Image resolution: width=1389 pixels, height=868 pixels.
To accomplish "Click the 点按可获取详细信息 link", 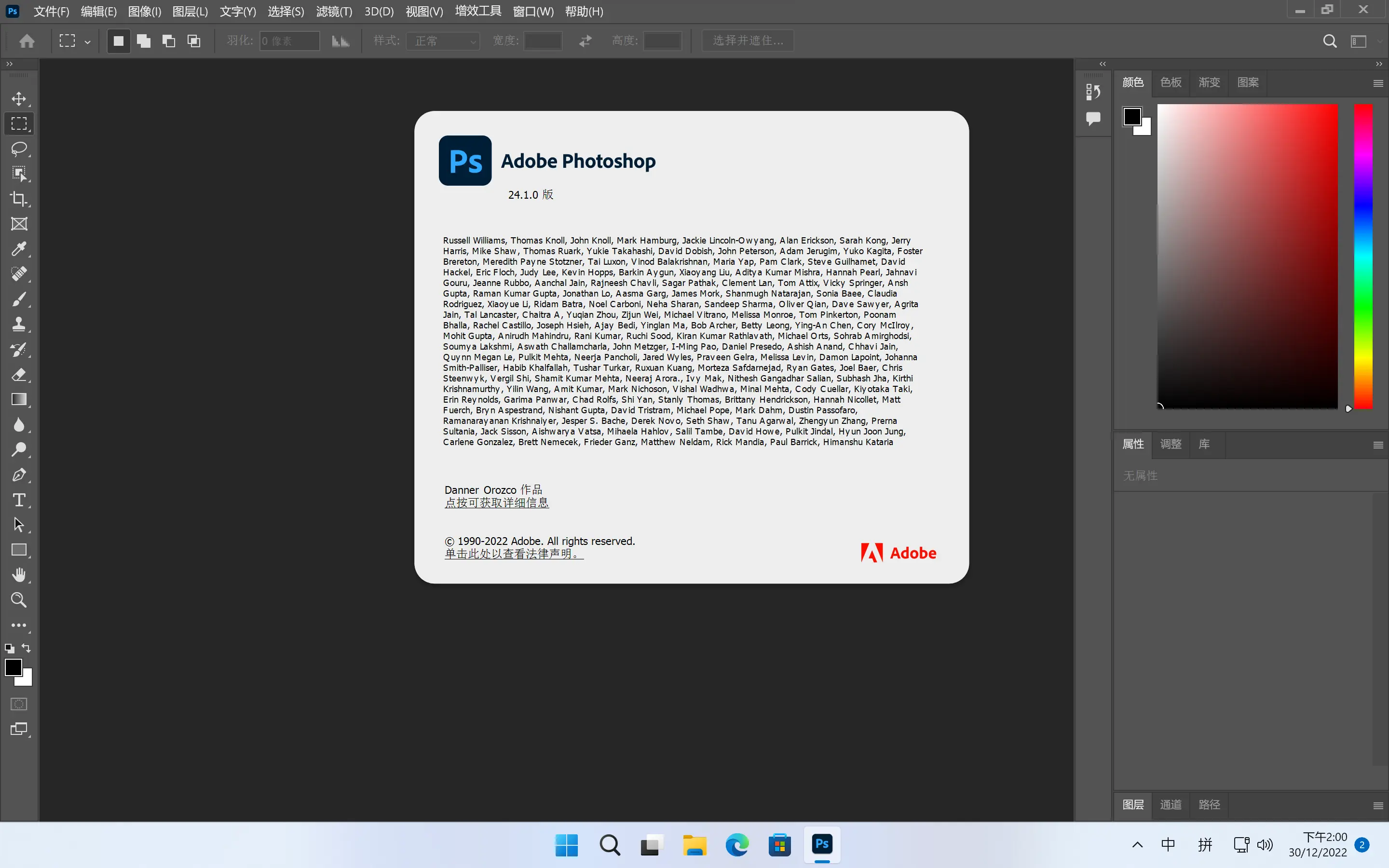I will (496, 503).
